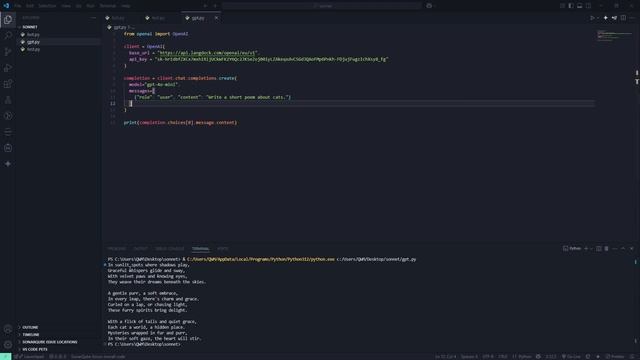Maximize panel using the up chevron

(623, 249)
